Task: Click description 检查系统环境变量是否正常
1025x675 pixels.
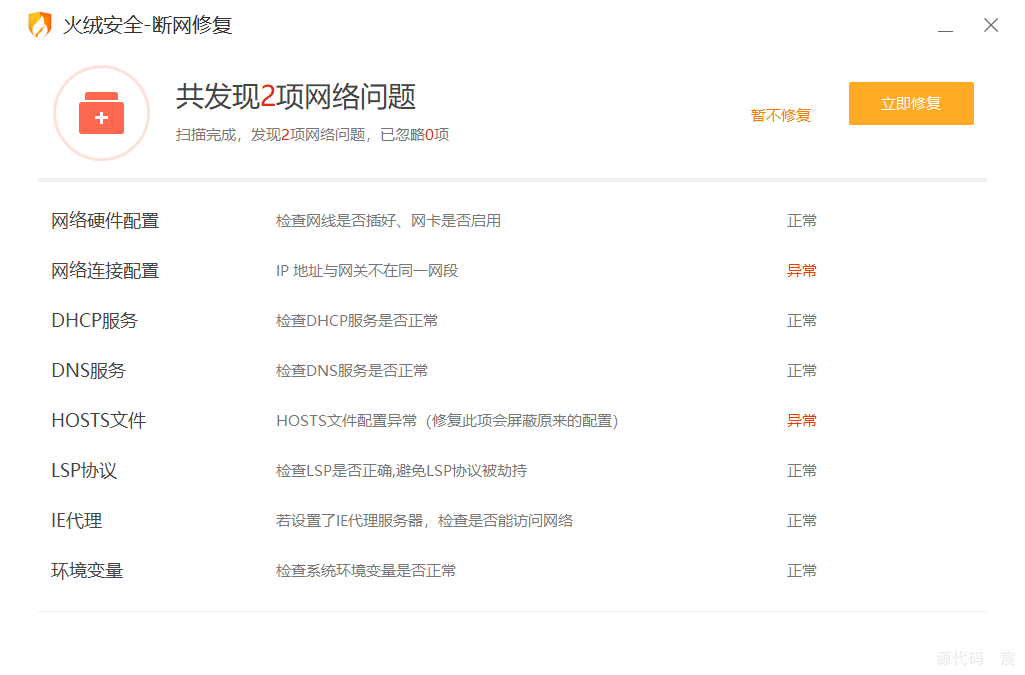Action: [x=366, y=571]
